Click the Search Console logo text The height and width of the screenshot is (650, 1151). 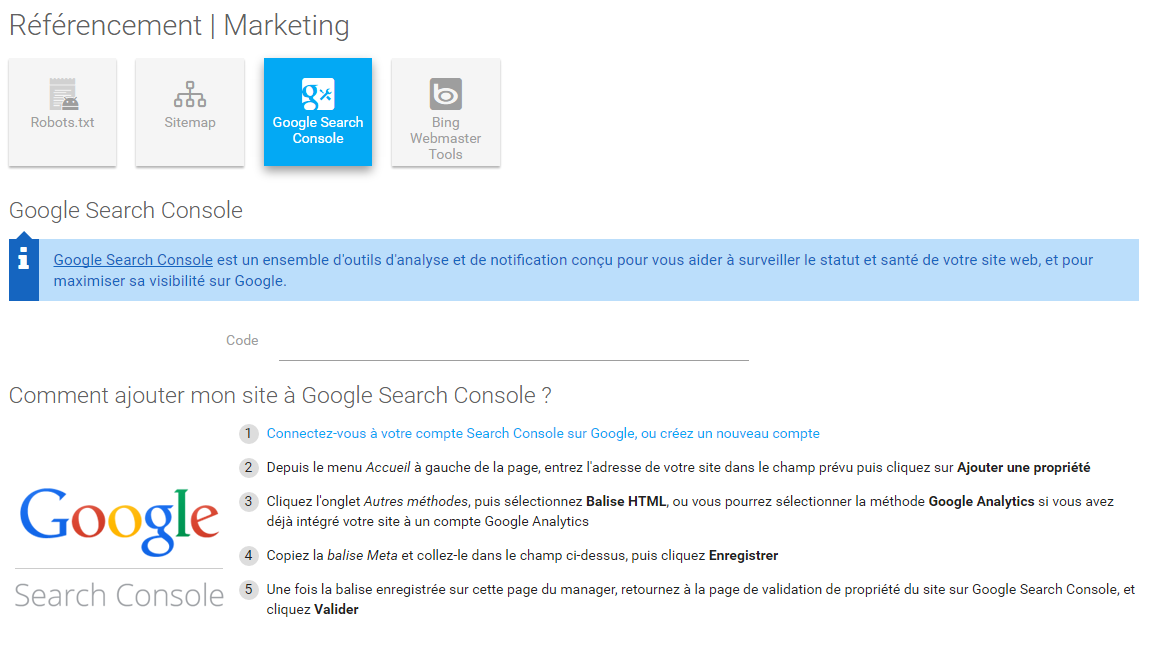click(x=119, y=595)
